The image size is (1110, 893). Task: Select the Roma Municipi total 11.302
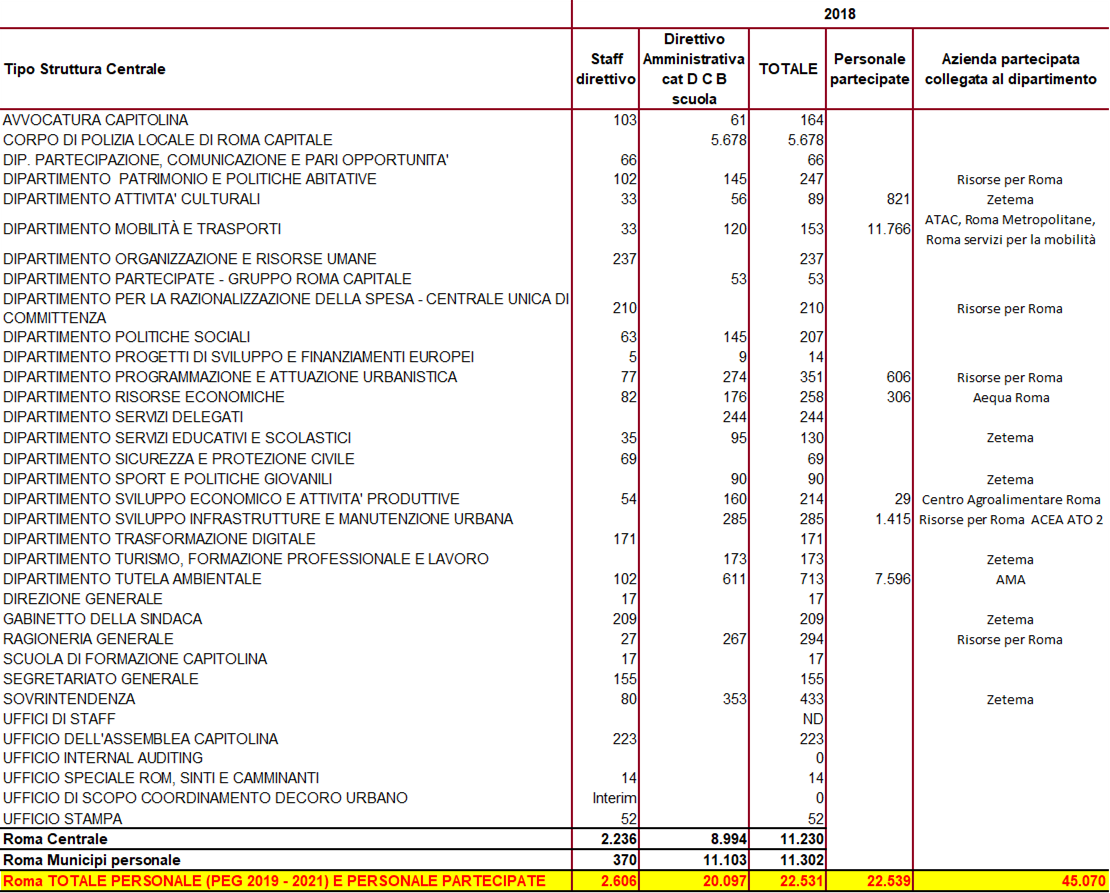tap(802, 860)
